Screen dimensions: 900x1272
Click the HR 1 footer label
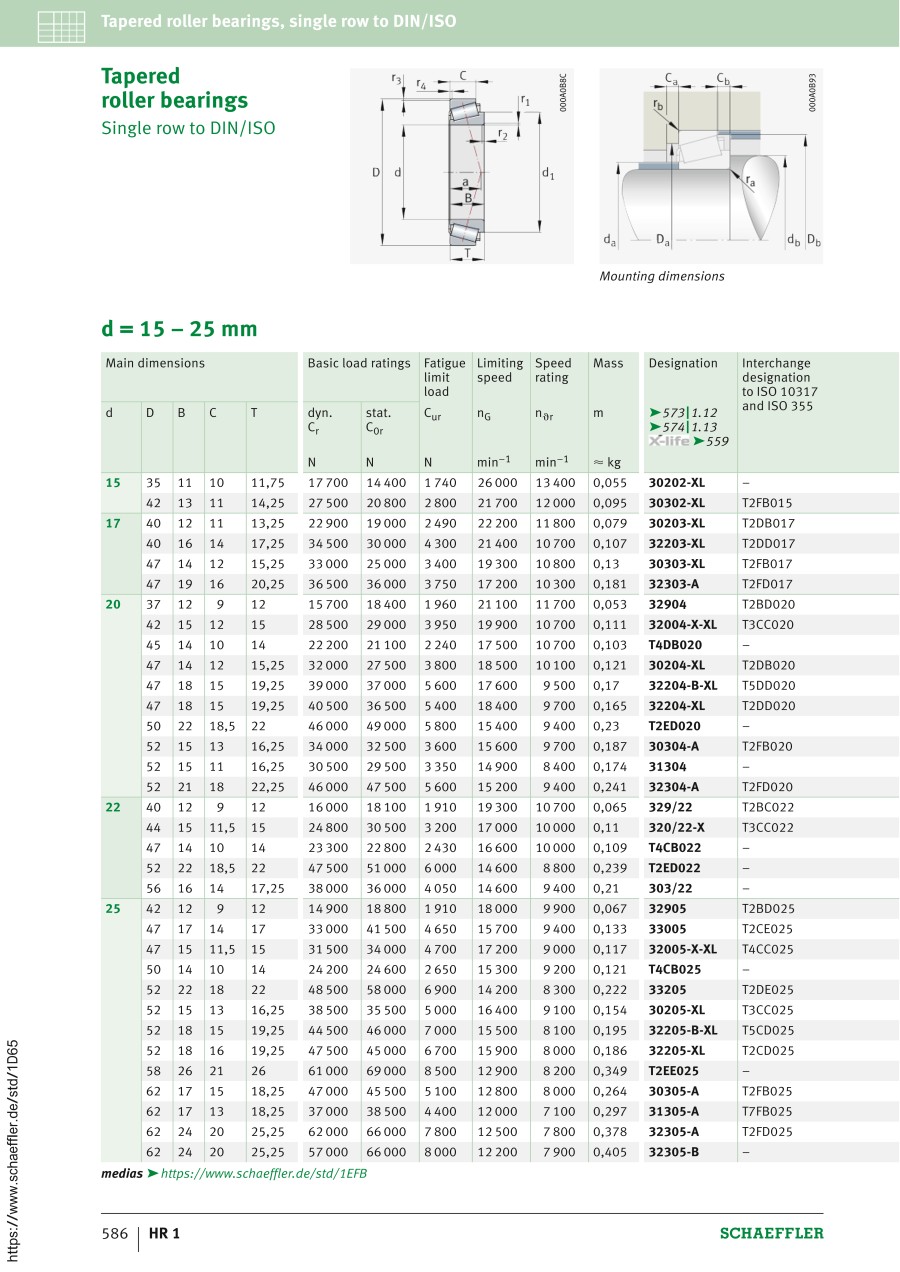pos(165,1233)
